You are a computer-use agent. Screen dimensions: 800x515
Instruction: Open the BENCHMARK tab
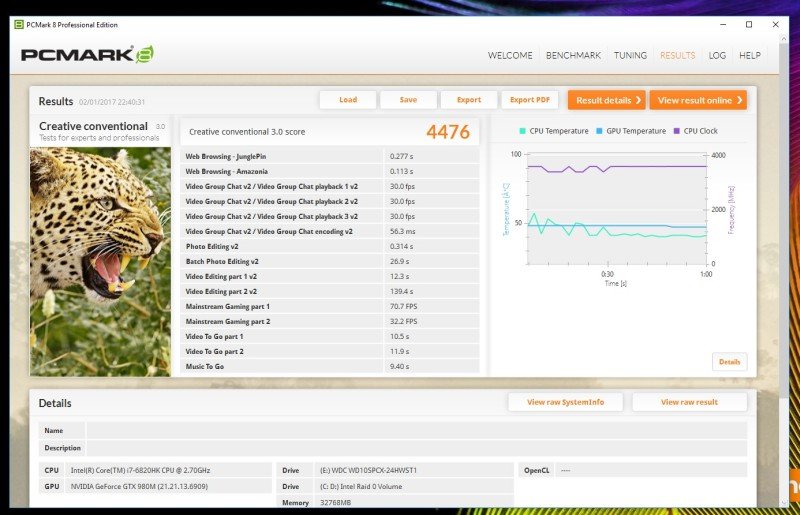click(x=574, y=55)
